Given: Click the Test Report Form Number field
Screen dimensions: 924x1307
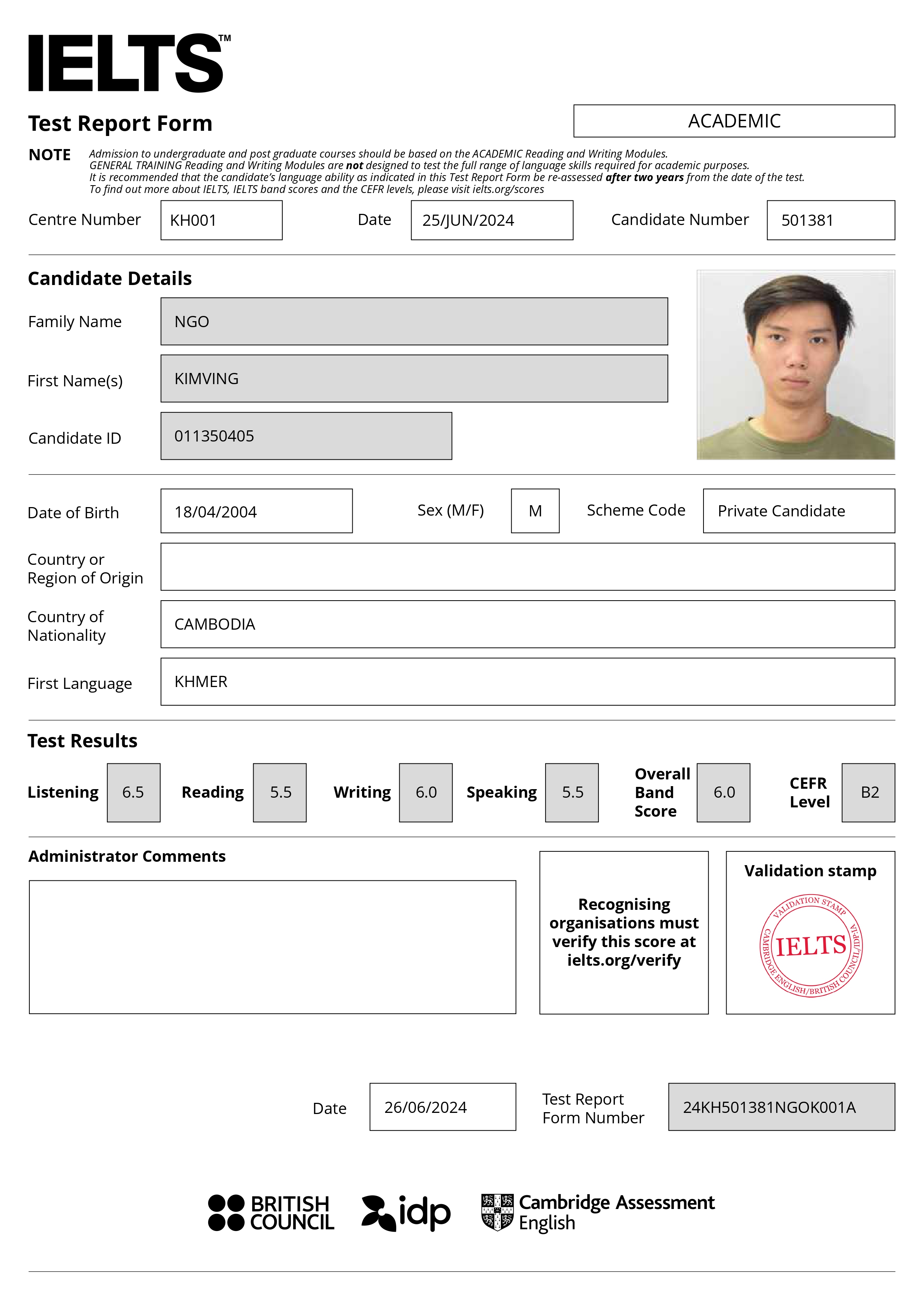Looking at the screenshot, I should click(781, 1107).
